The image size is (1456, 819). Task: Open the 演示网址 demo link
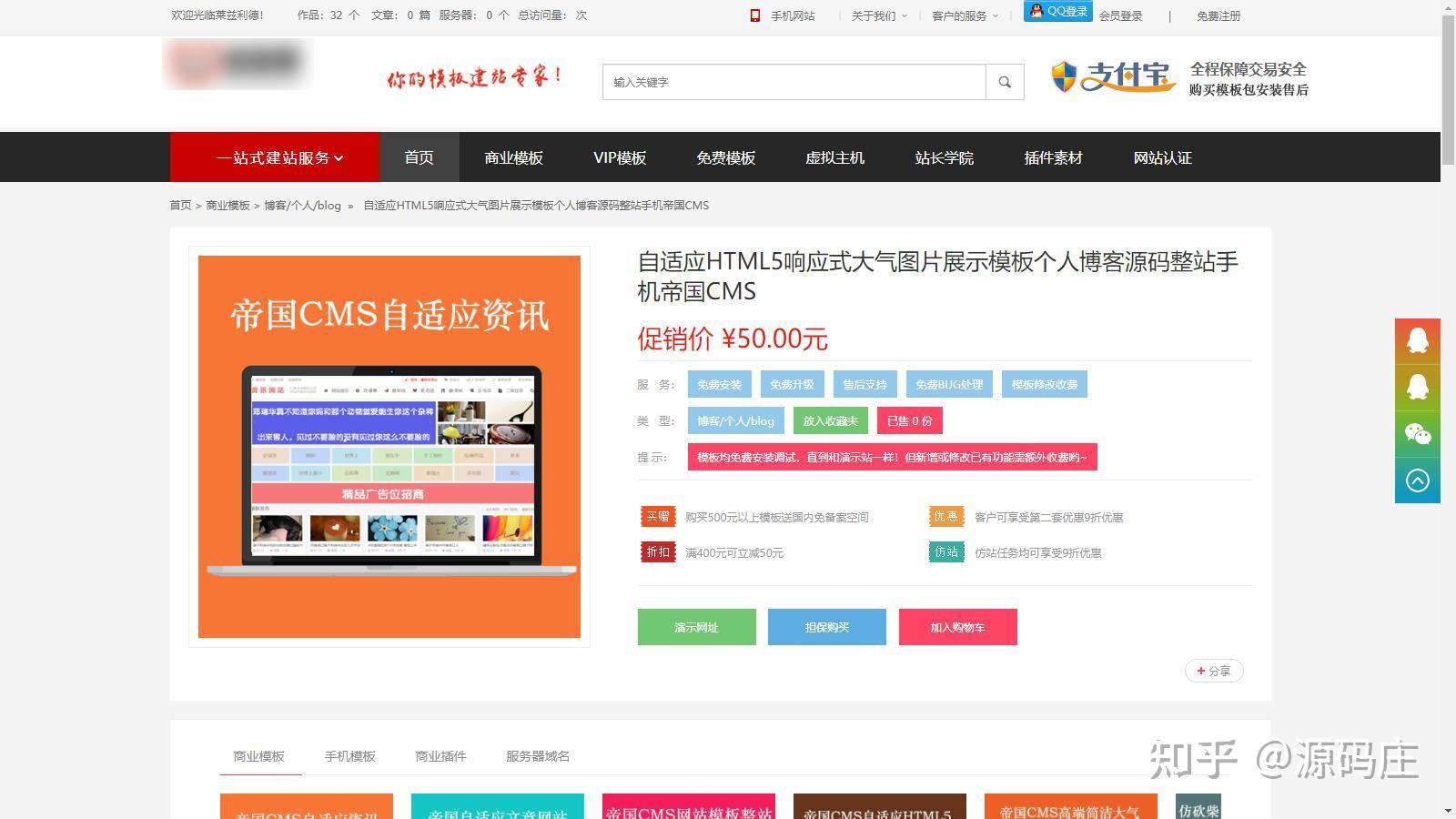(696, 627)
